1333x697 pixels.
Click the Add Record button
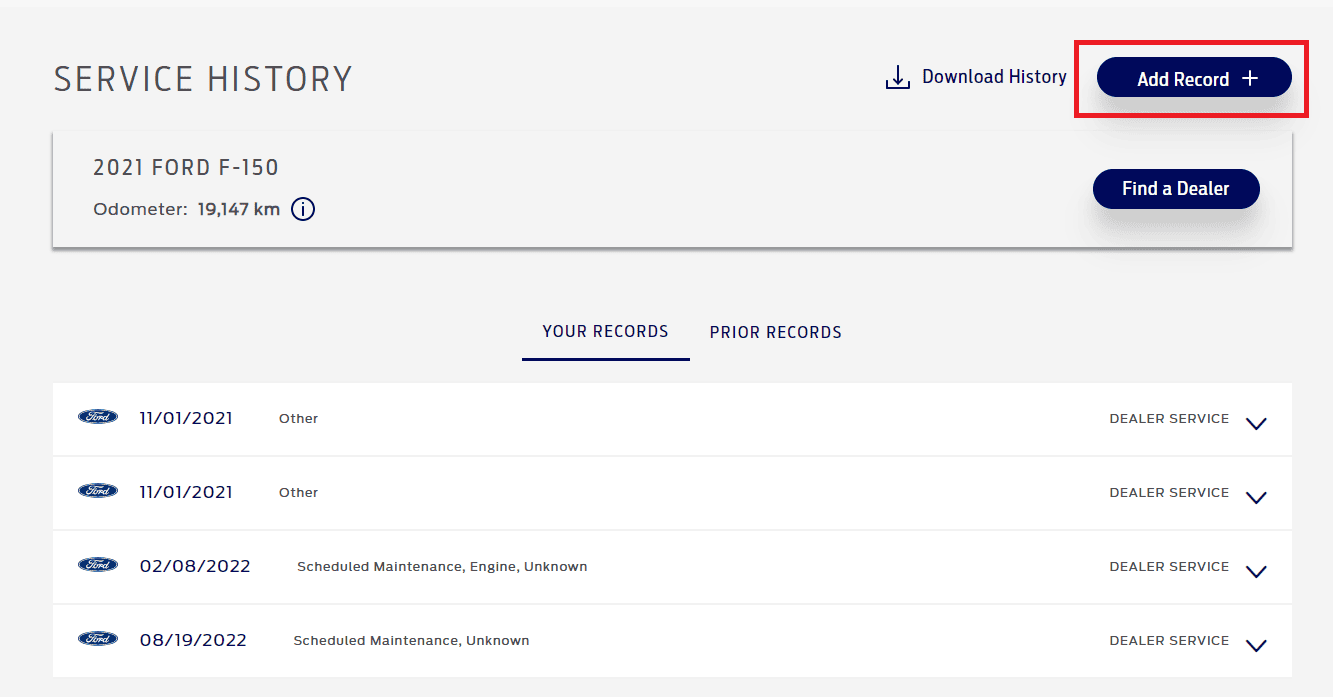pos(1194,78)
